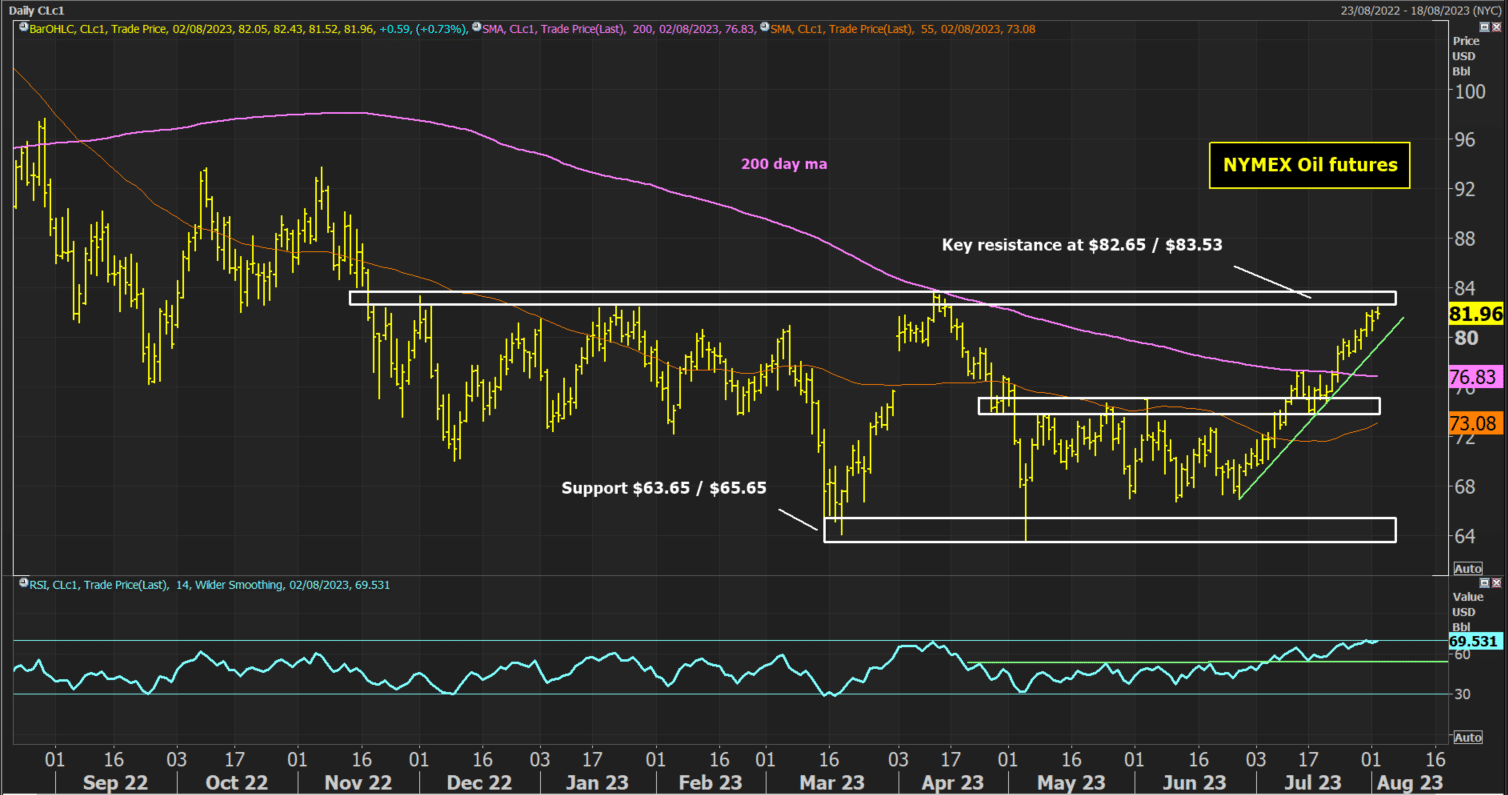The height and width of the screenshot is (795, 1508).
Task: Click the BarOHLC legend options icon
Action: coord(23,29)
